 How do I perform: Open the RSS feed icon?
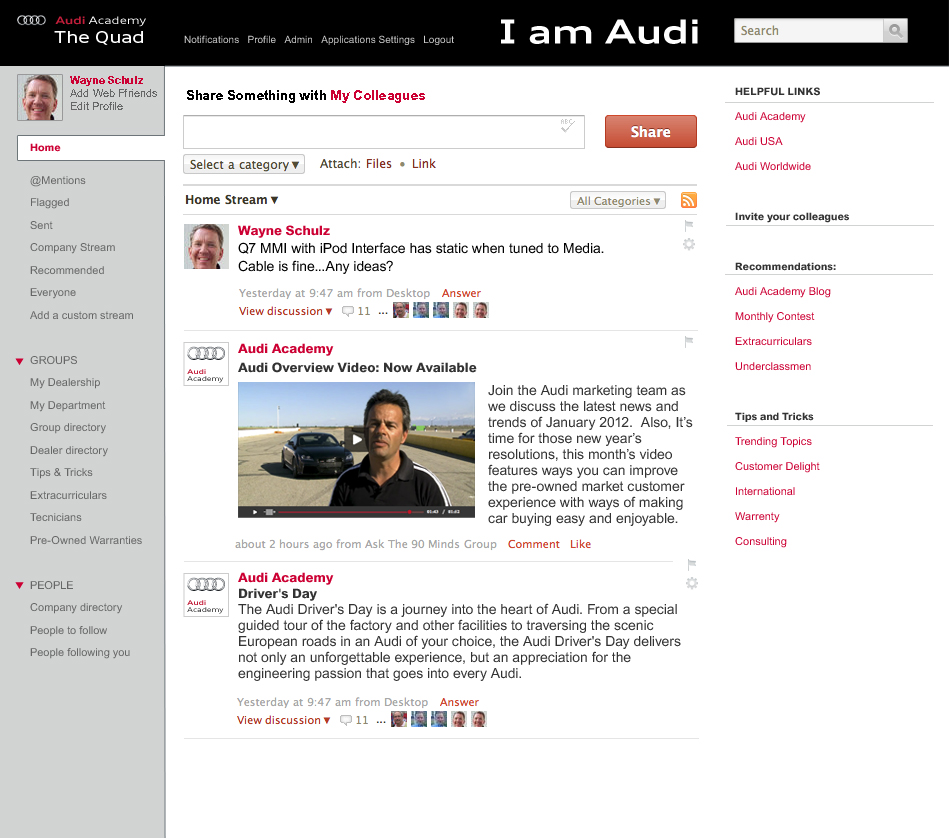tap(689, 200)
